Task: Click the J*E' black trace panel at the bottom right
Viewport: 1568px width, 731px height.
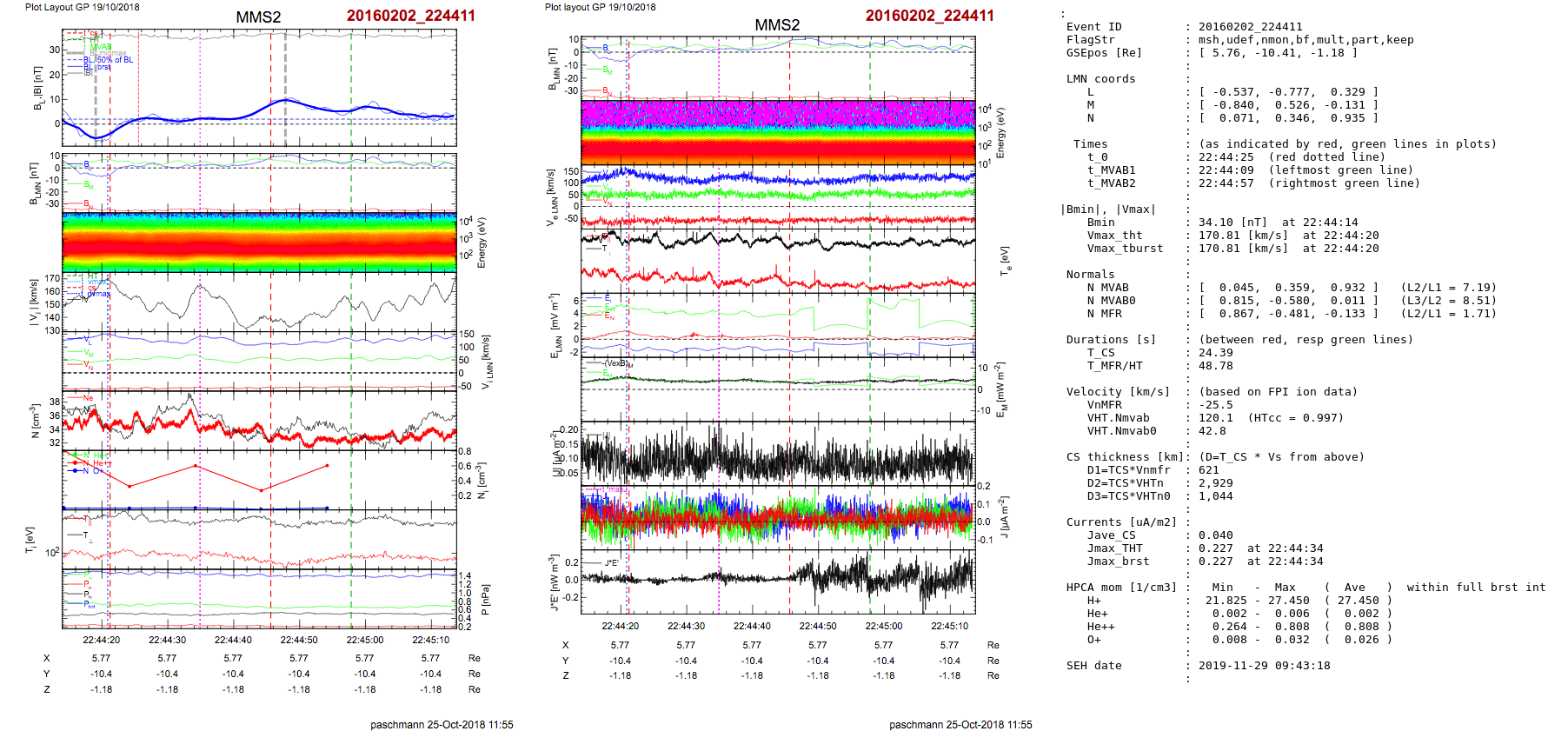Action: coord(778,581)
